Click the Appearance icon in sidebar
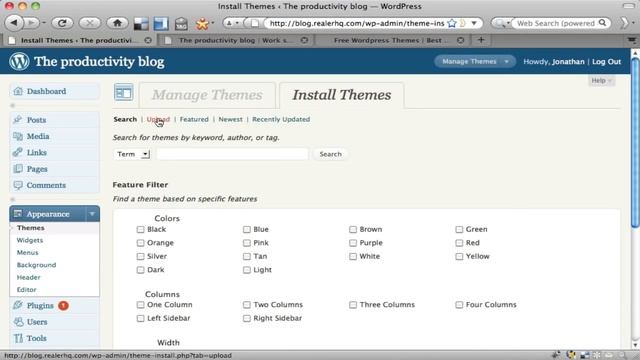This screenshot has height=360, width=640. pyautogui.click(x=18, y=213)
